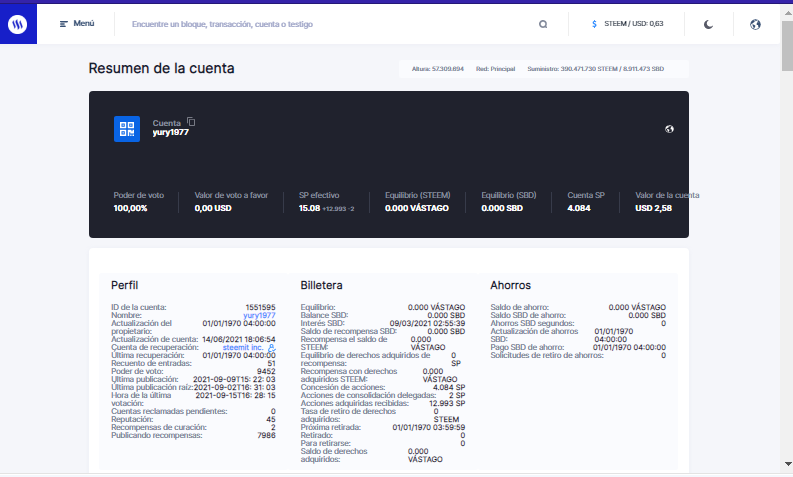This screenshot has width=793, height=477.
Task: Select the Altura: 57.309.894 block height
Action: (x=437, y=69)
